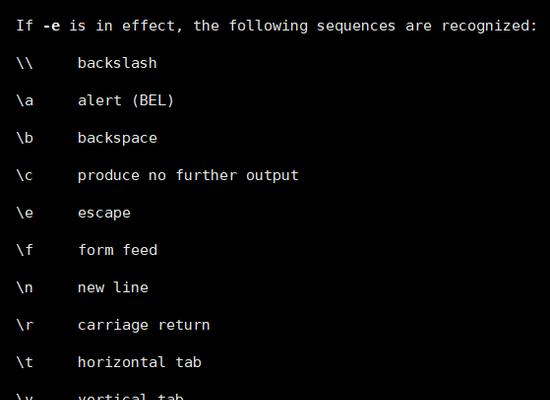Click the bold '-e' option text
550x400 pixels.
click(52, 26)
